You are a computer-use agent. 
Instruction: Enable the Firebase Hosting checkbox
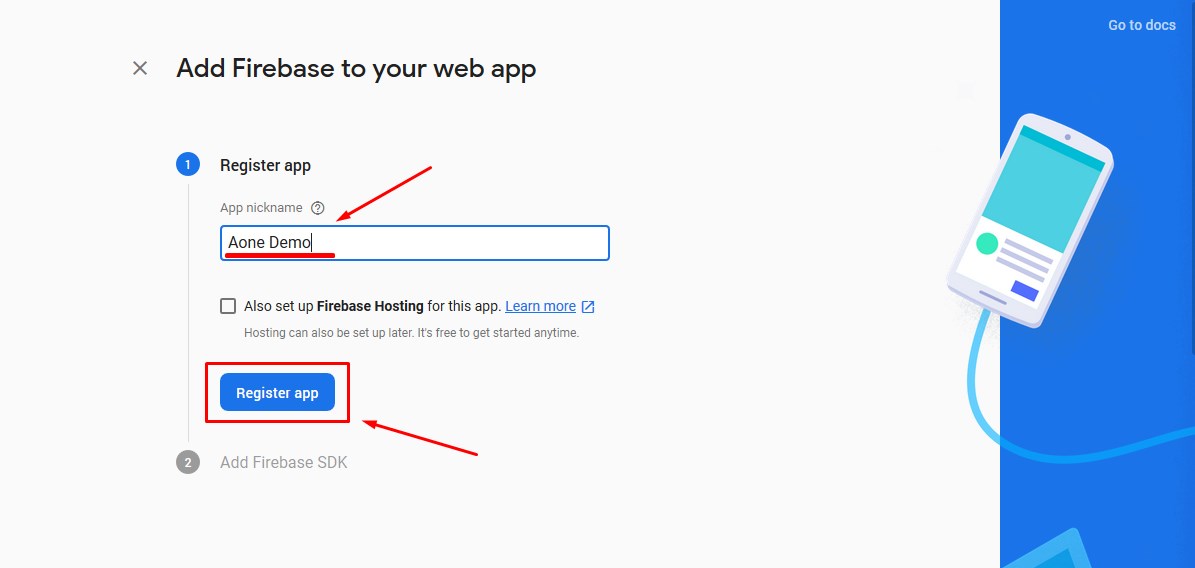coord(228,306)
